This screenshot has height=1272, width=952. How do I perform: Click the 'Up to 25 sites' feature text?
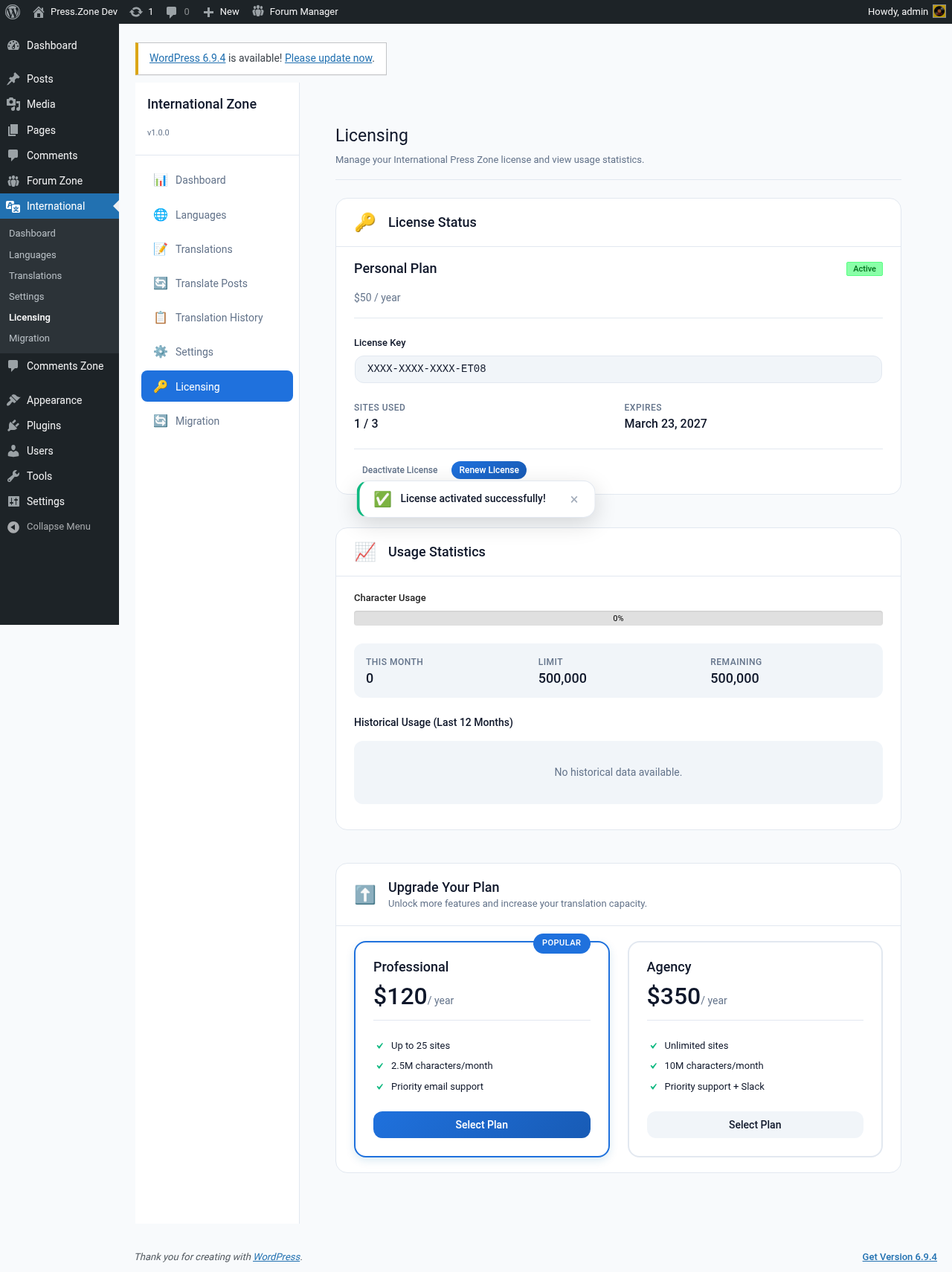click(420, 1046)
